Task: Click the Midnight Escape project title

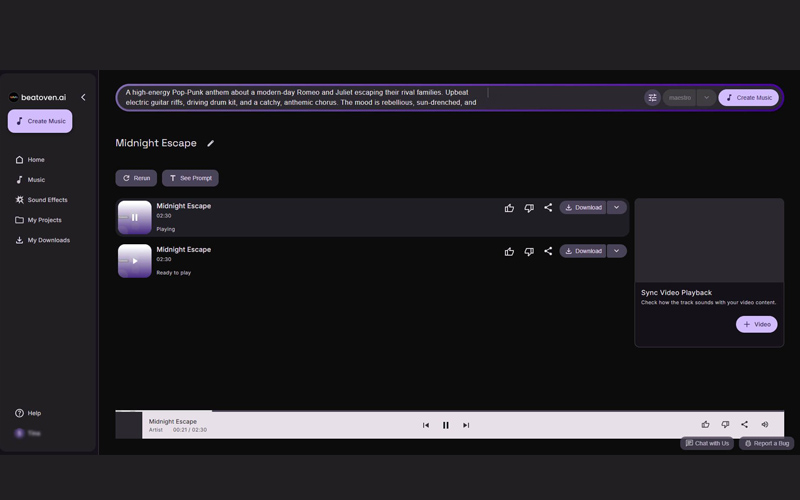Action: tap(156, 143)
